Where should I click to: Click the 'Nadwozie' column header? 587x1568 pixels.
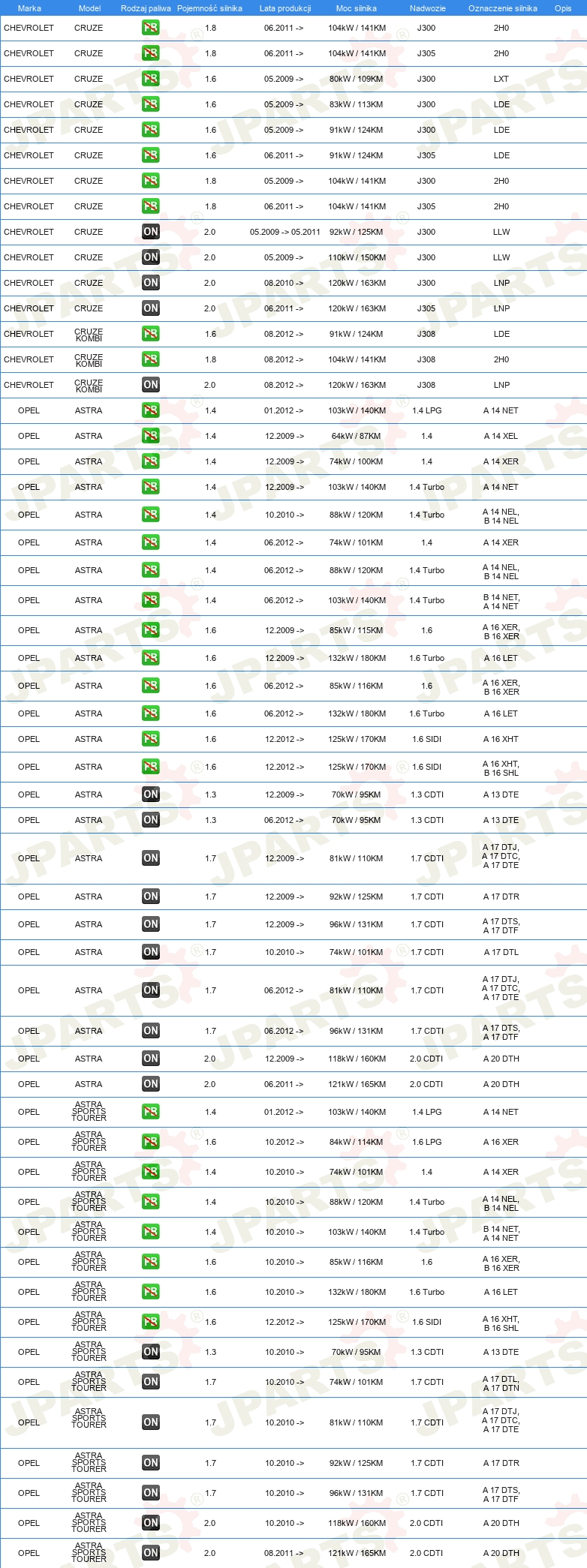click(x=428, y=8)
